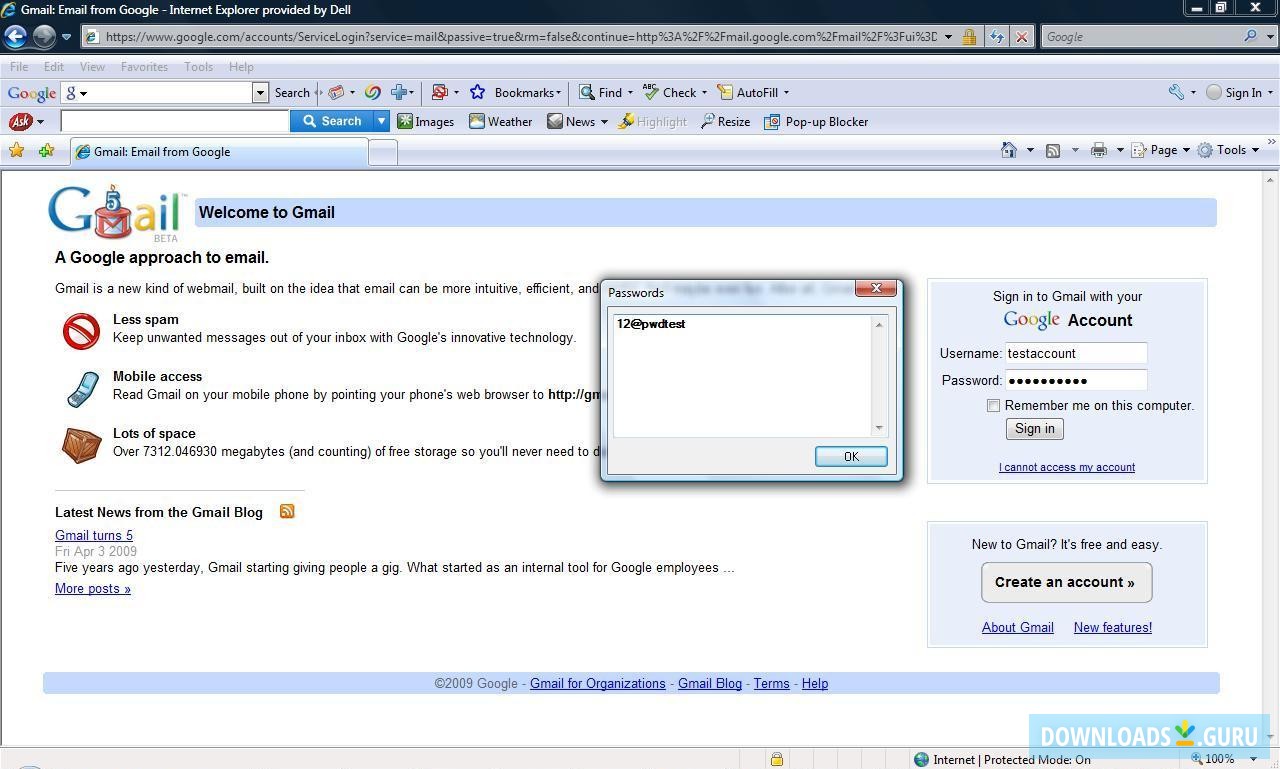Open the New features! link

click(x=1112, y=628)
